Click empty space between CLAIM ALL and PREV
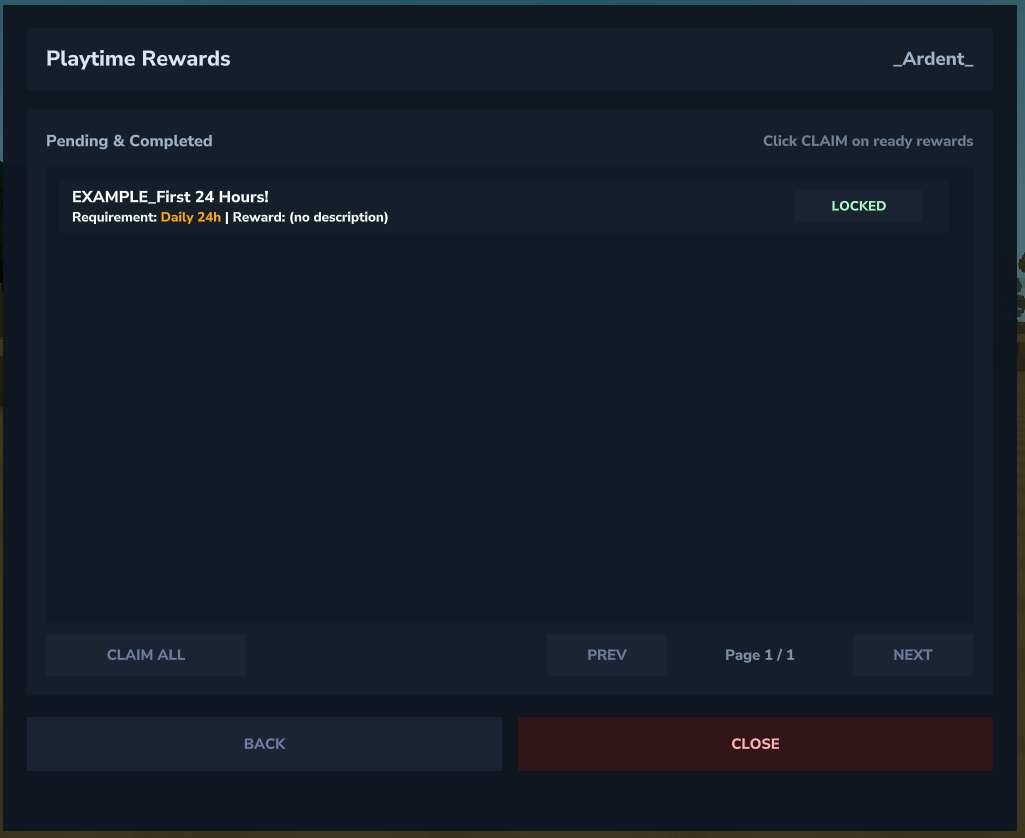1025x838 pixels. [x=395, y=655]
